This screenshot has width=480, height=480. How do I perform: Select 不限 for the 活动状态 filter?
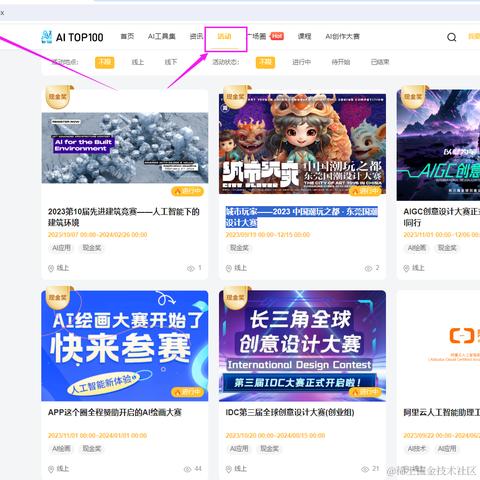click(265, 62)
